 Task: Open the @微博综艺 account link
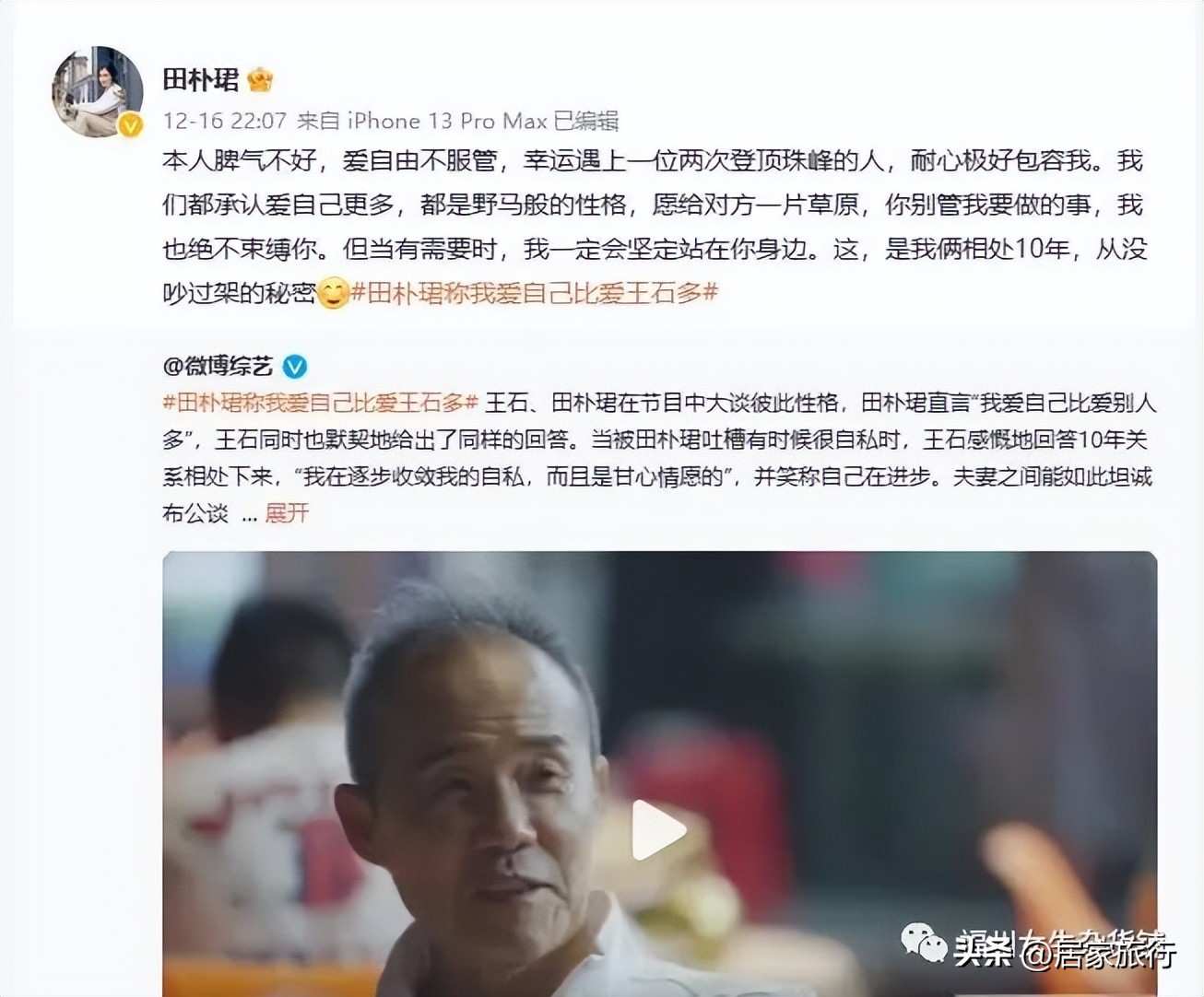(x=218, y=367)
